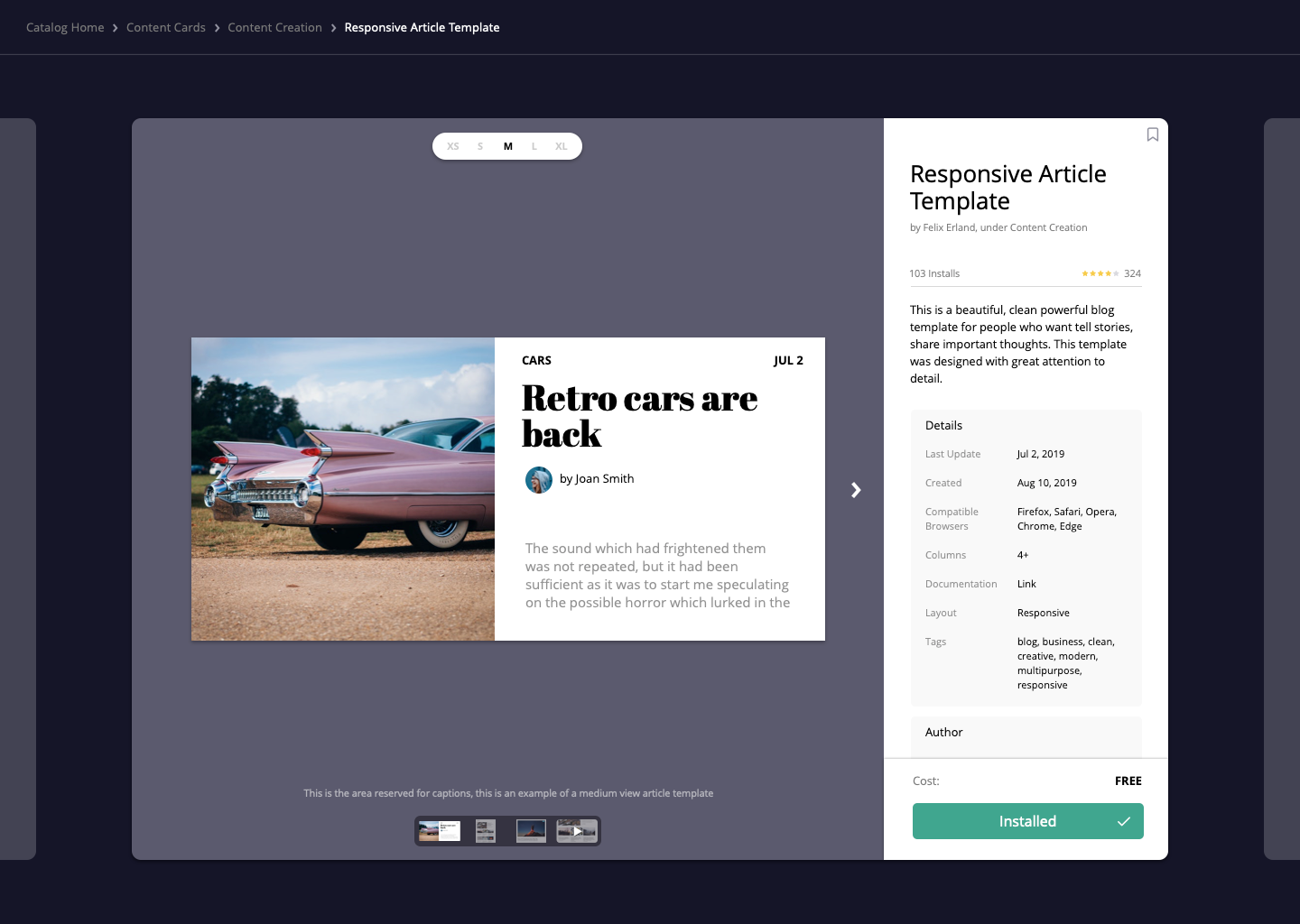The width and height of the screenshot is (1300, 924).
Task: Switch preview to XS size
Action: point(453,145)
